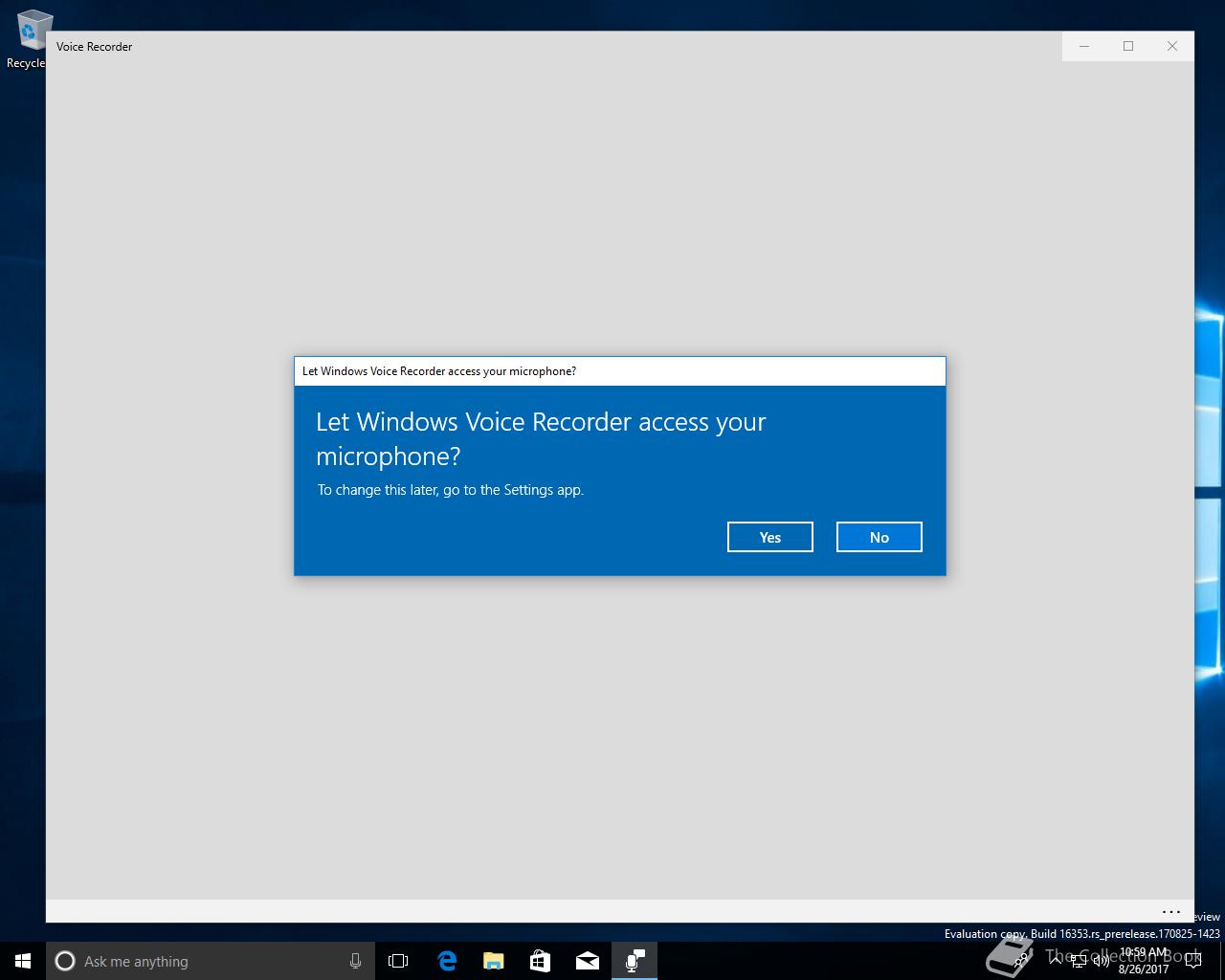Open the Action Center notification icon
Viewport: 1225px width, 980px height.
point(1193,961)
